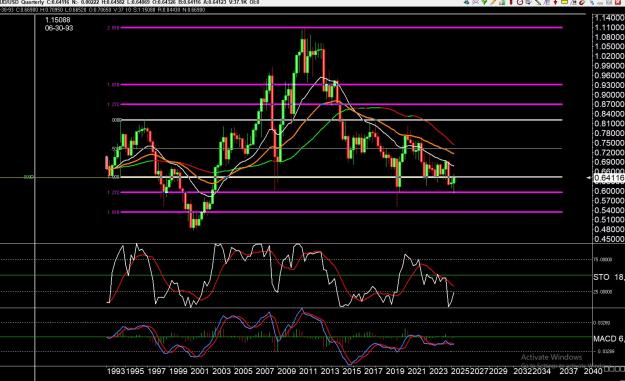This screenshot has height=381, width=625.
Task: Click the yellow rectangle toolbar icon
Action: tap(564, 2)
